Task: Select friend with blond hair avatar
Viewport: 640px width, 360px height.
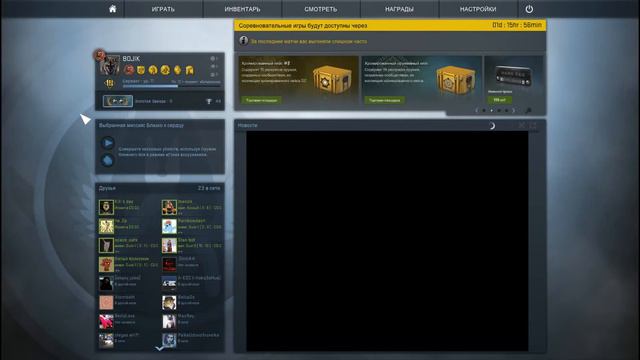Action: pos(169,302)
